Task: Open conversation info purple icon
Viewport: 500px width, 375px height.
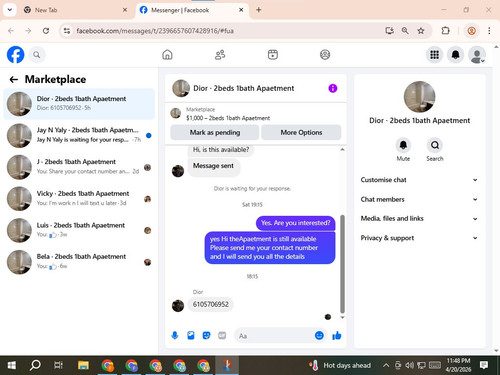Action: coord(333,88)
